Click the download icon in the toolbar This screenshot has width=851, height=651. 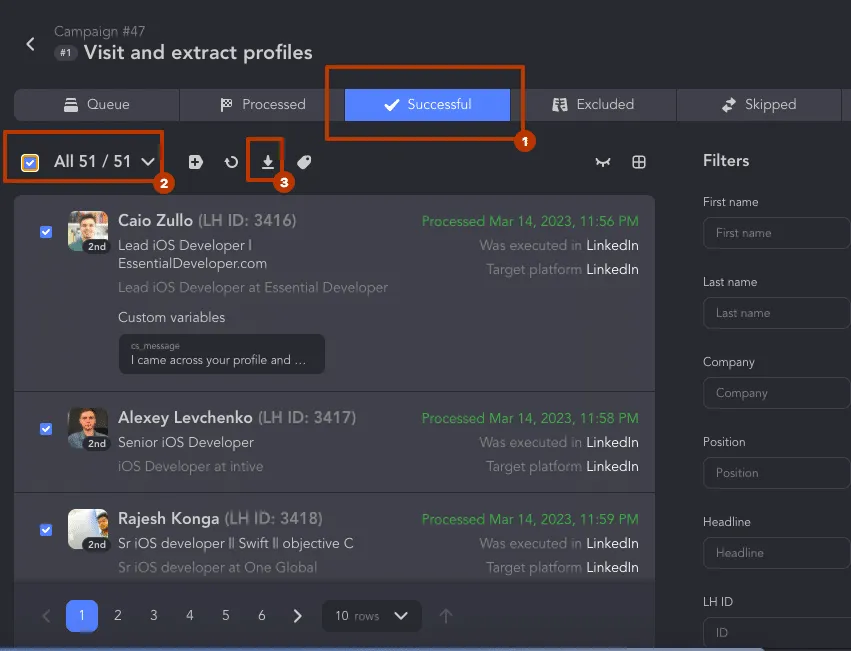(x=268, y=162)
